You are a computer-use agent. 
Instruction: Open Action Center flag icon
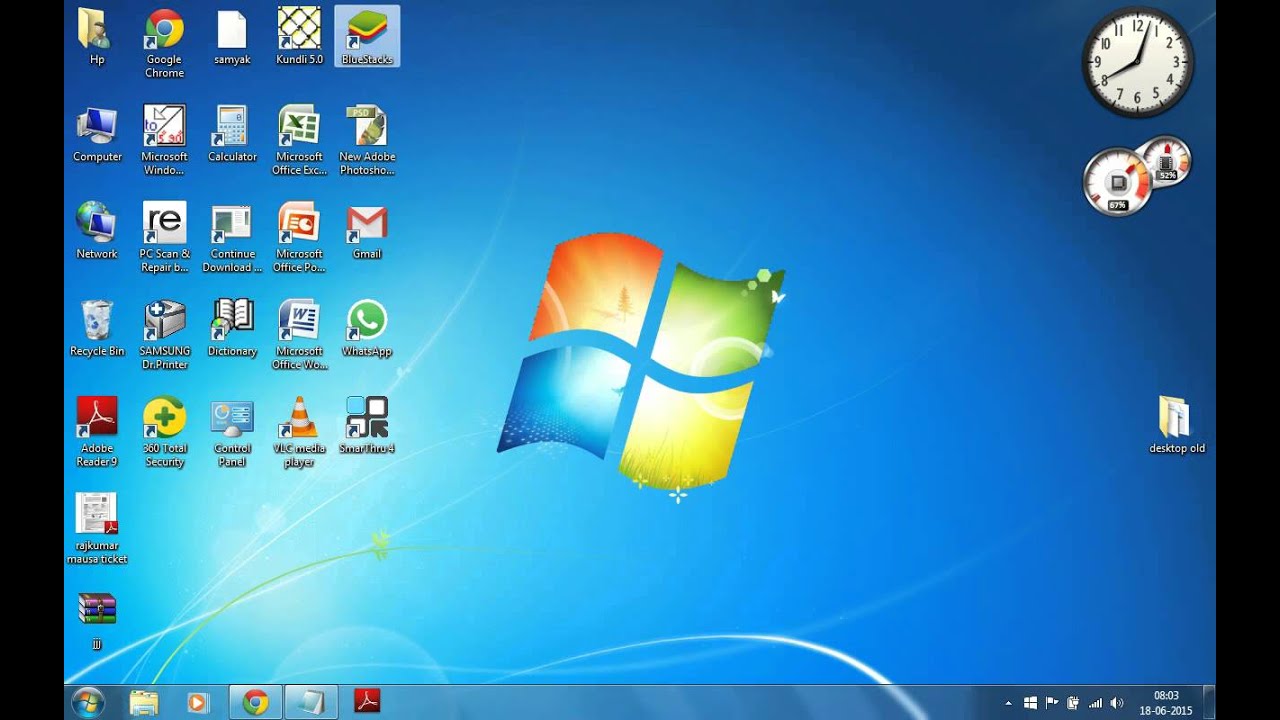click(1052, 704)
